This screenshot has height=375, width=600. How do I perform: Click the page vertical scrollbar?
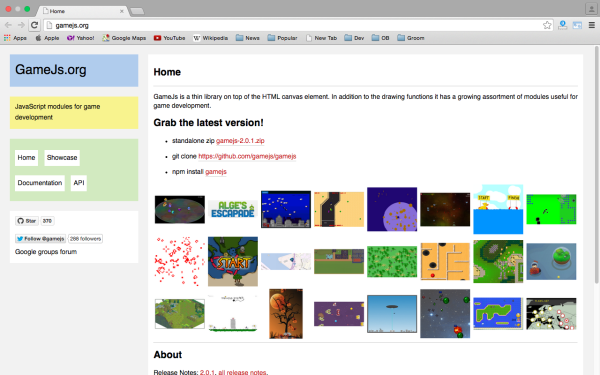(597, 165)
